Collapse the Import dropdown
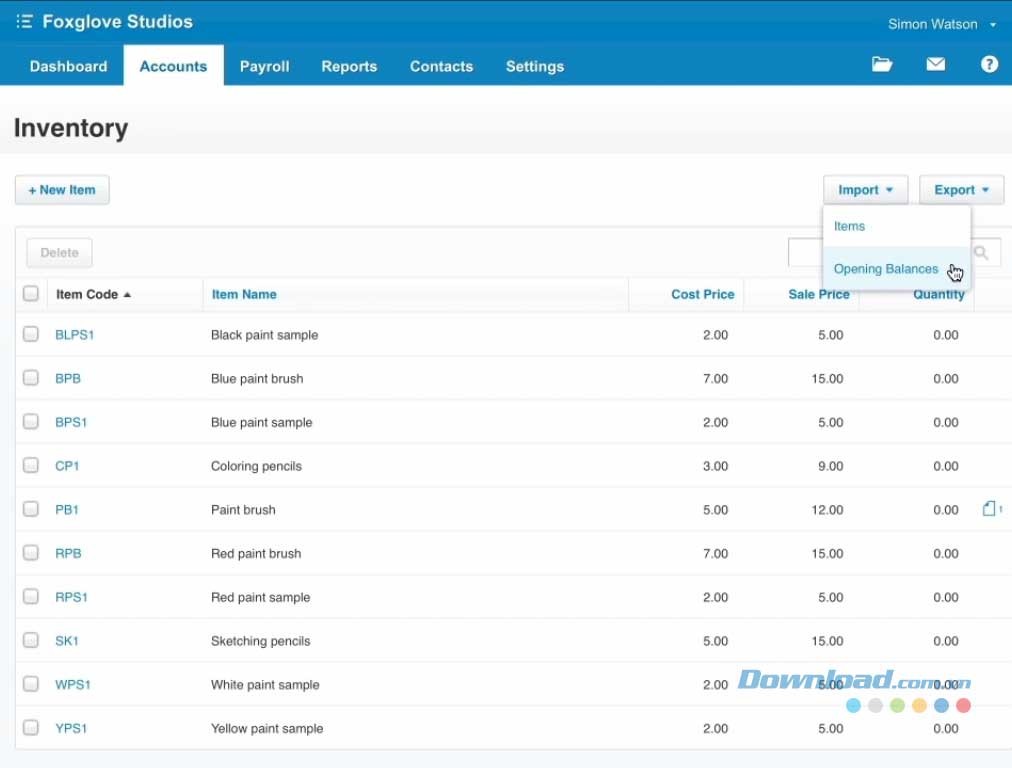Image resolution: width=1012 pixels, height=768 pixels. click(865, 190)
